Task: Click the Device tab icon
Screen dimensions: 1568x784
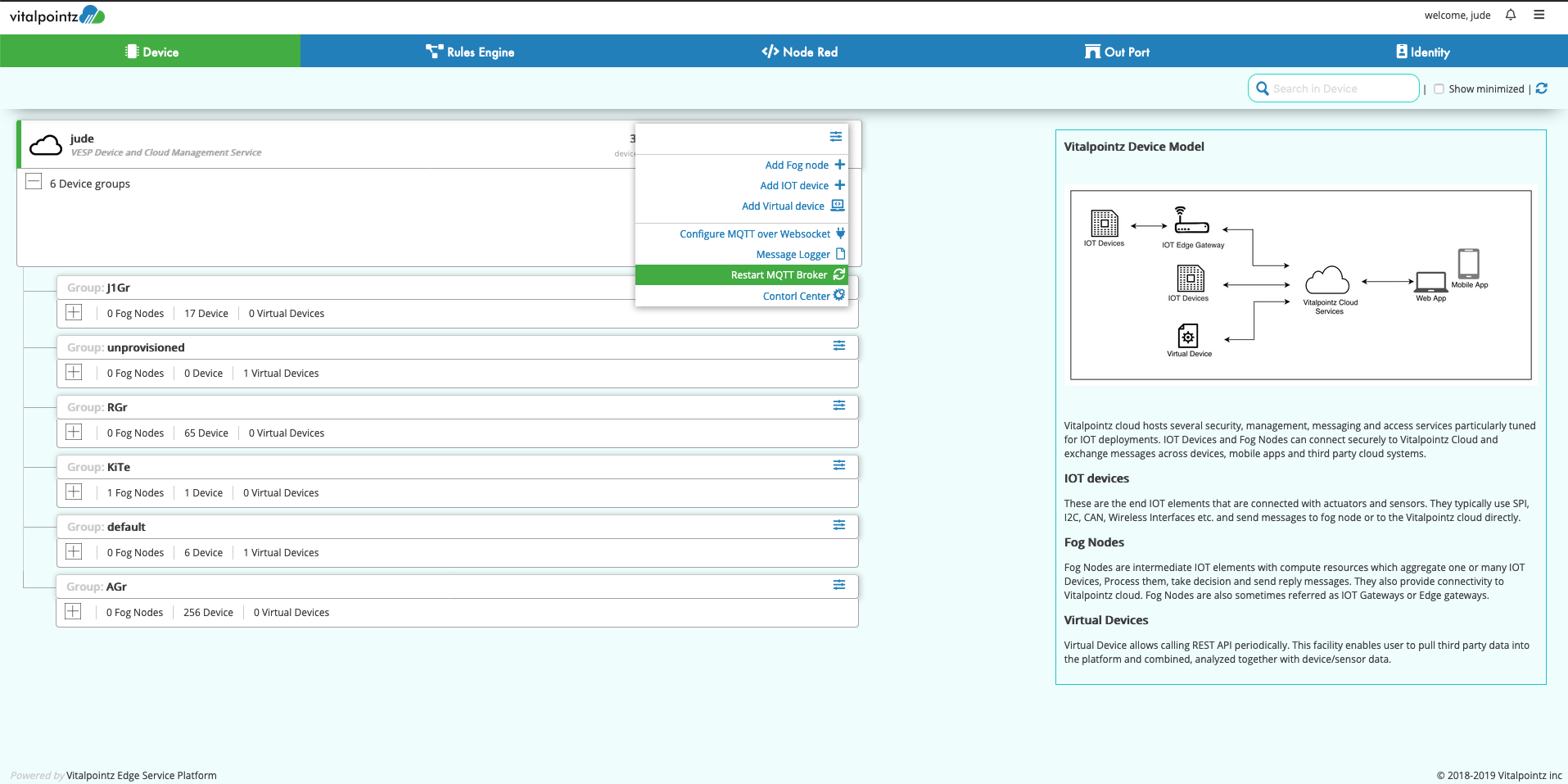Action: (132, 52)
